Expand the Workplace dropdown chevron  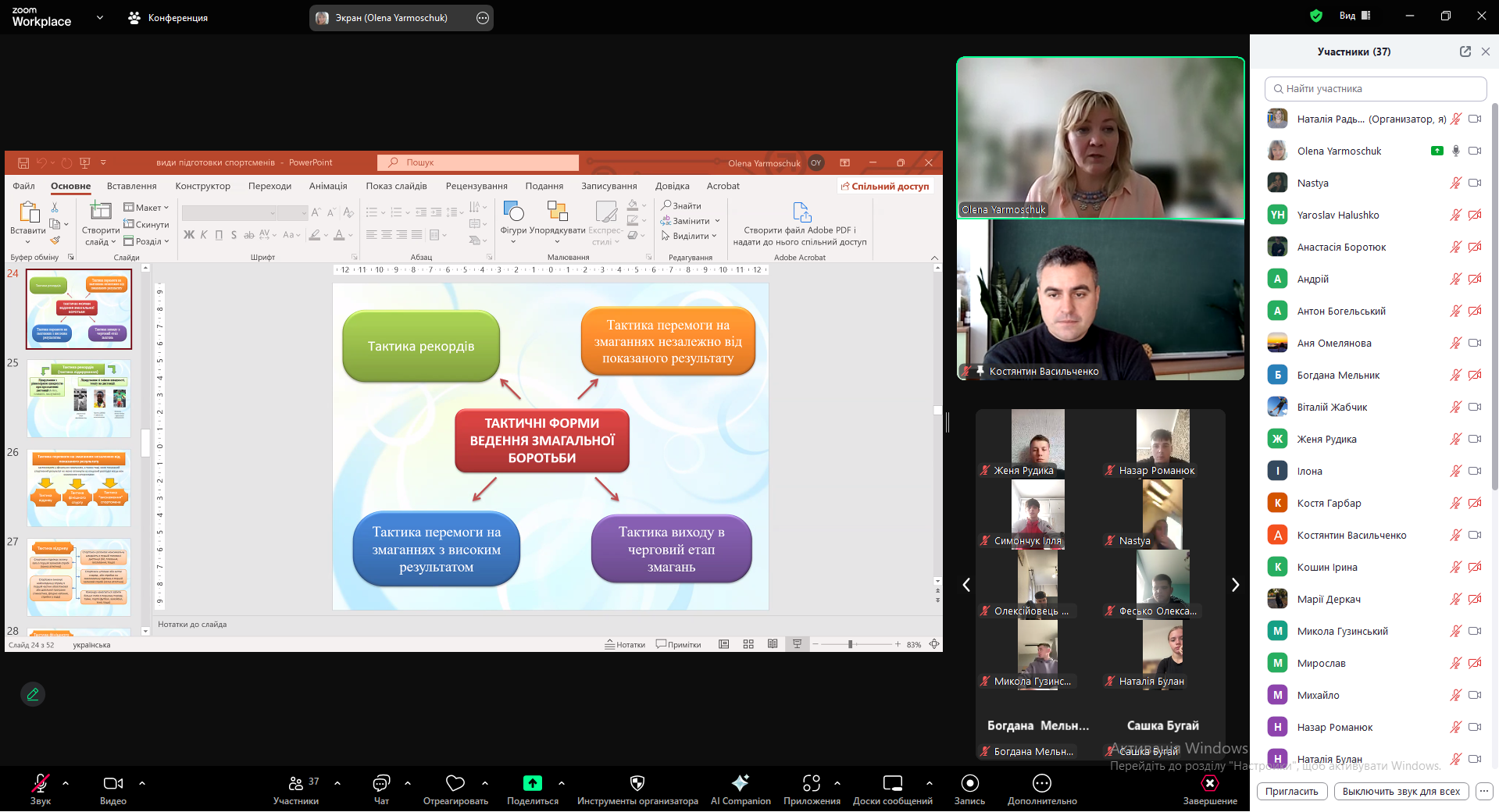100,17
